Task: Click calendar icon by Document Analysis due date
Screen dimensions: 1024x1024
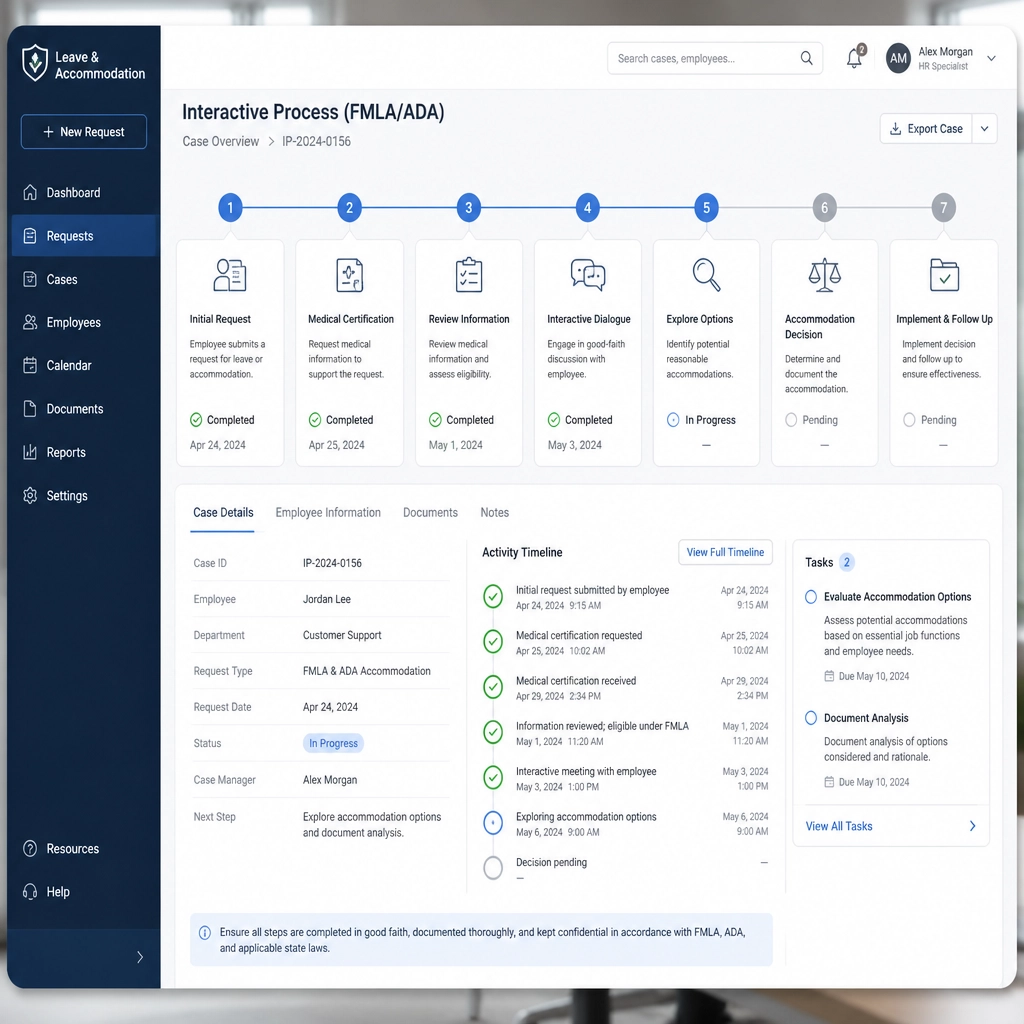Action: 829,782
